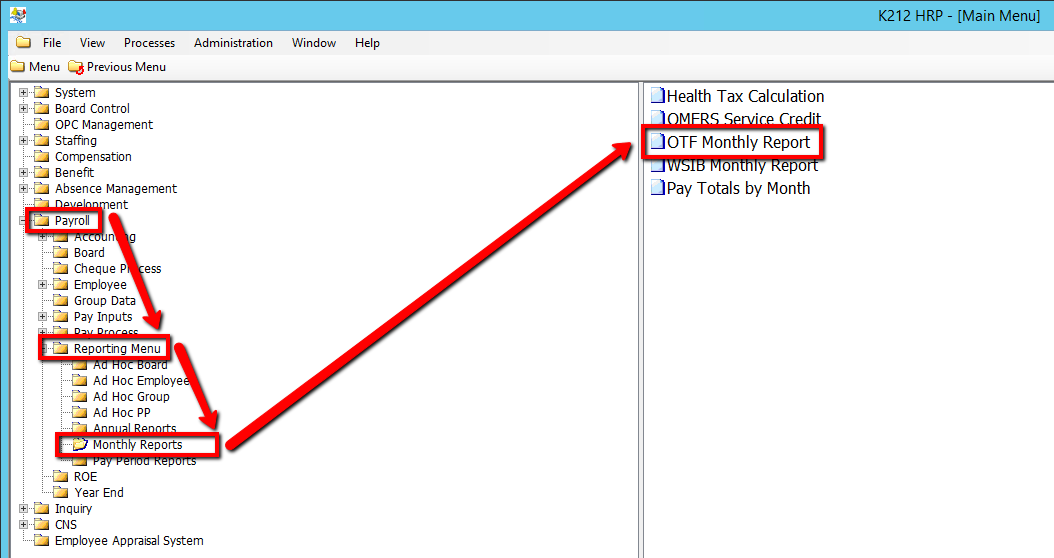Click the OPC Management folder icon
This screenshot has height=558, width=1054.
pos(42,125)
